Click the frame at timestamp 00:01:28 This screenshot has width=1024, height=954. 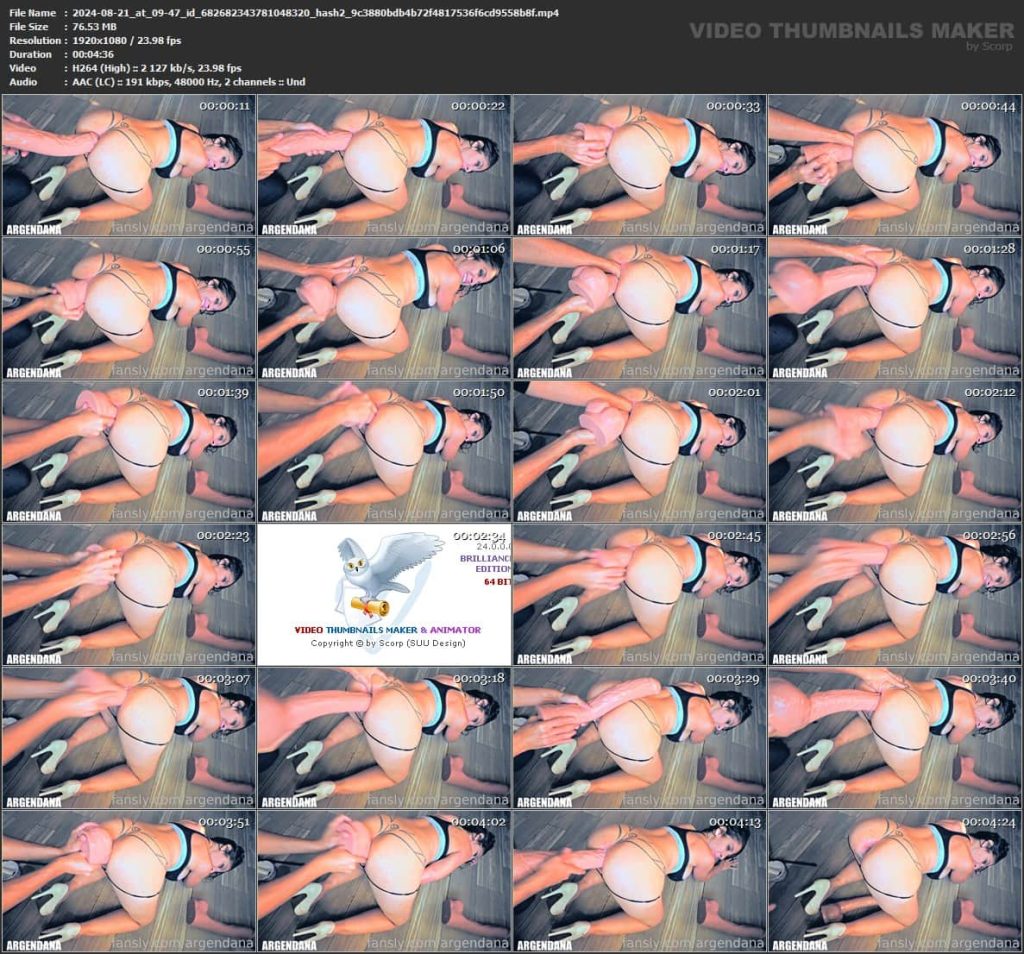(894, 308)
